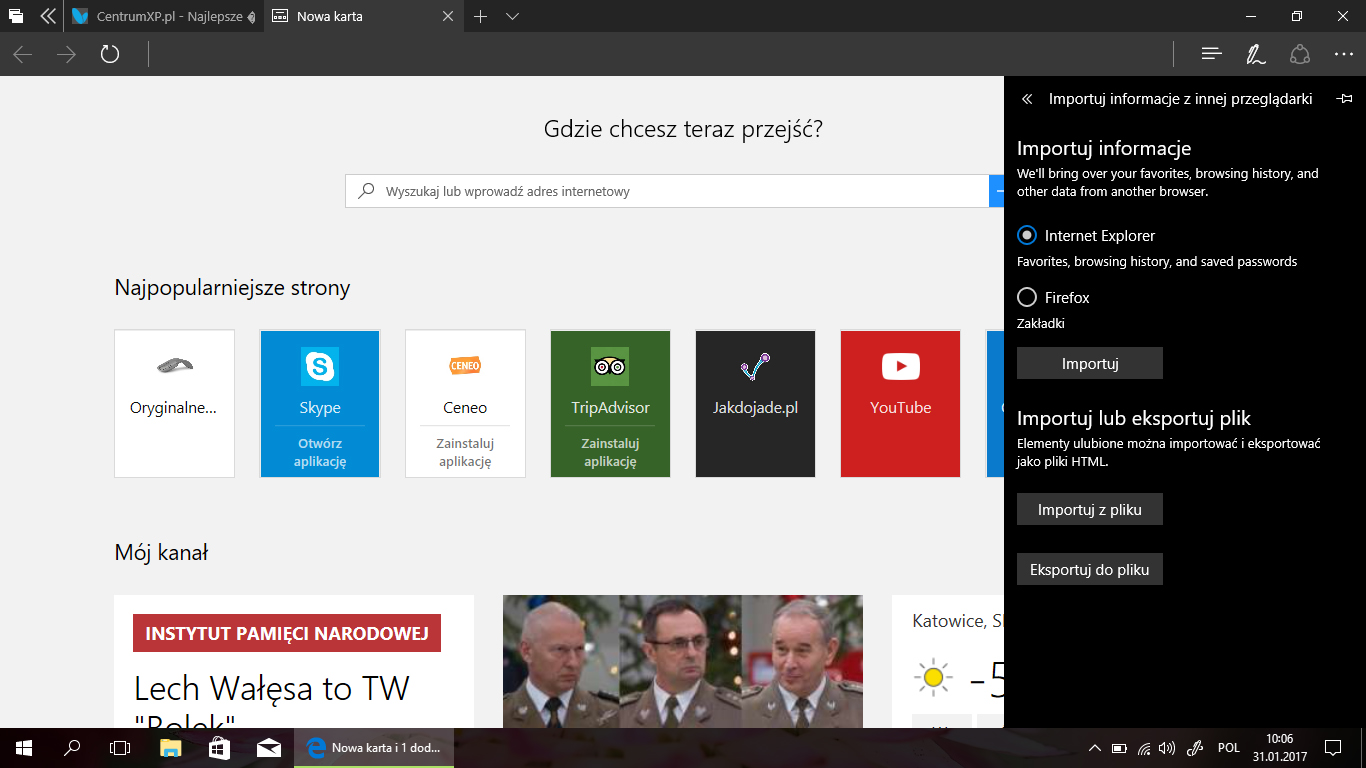Click the Importuj button
This screenshot has width=1366, height=768.
pyautogui.click(x=1090, y=363)
